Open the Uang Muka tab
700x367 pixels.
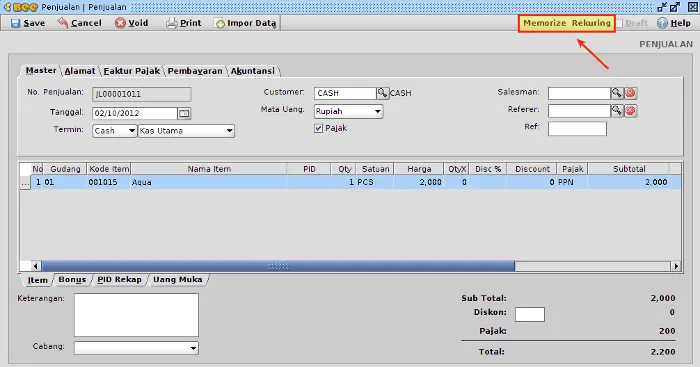click(x=177, y=279)
